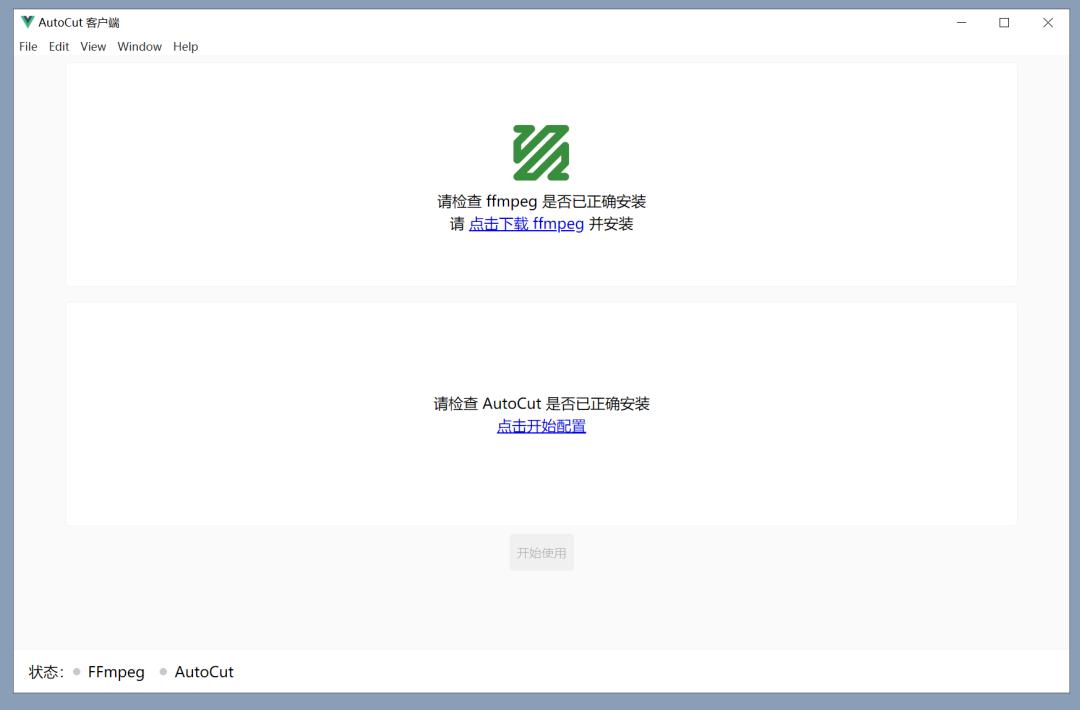Click the AutoCut status indicator dot
Screen dimensions: 1080x710
coord(162,672)
